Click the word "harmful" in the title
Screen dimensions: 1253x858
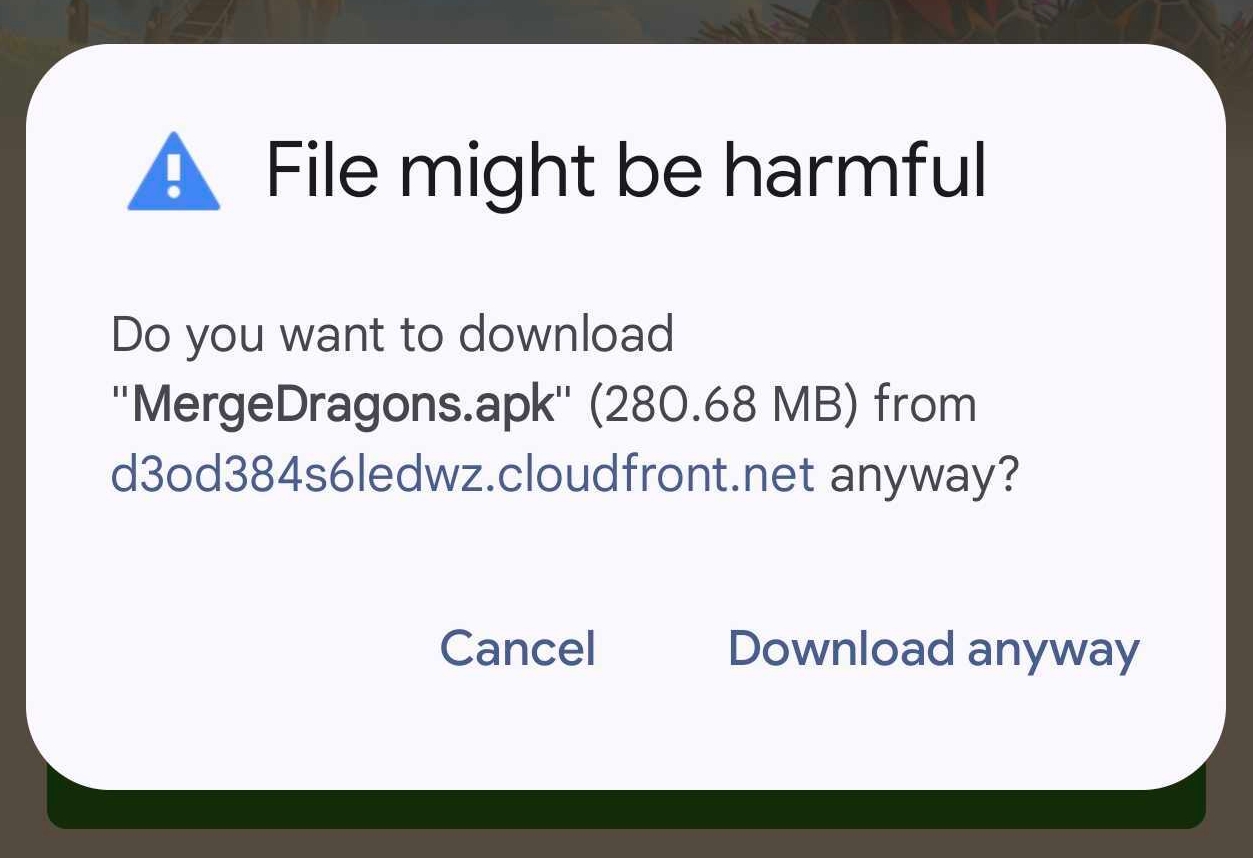pyautogui.click(x=855, y=170)
